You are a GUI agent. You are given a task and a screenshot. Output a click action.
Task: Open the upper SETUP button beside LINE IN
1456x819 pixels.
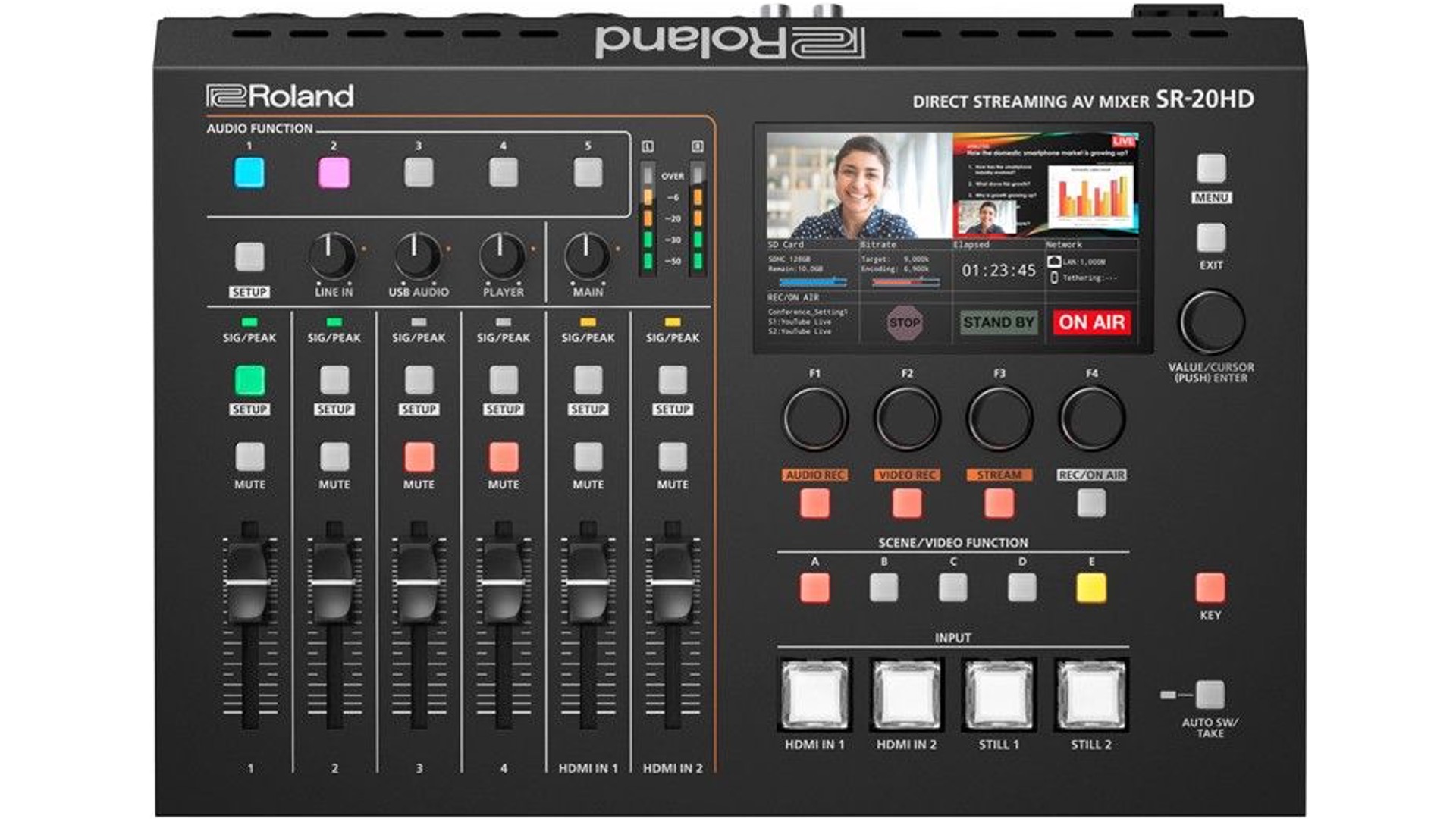tap(249, 257)
